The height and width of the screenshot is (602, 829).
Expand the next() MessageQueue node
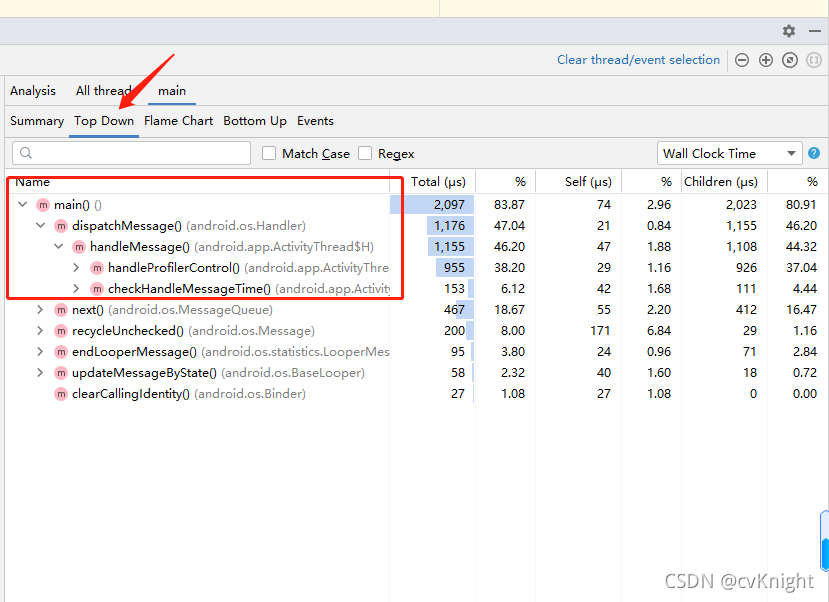pos(40,309)
